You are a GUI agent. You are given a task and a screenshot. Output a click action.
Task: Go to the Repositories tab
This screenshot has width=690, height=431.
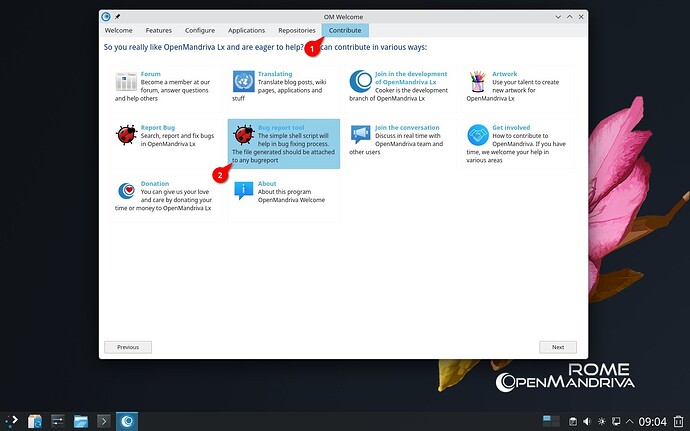click(297, 30)
